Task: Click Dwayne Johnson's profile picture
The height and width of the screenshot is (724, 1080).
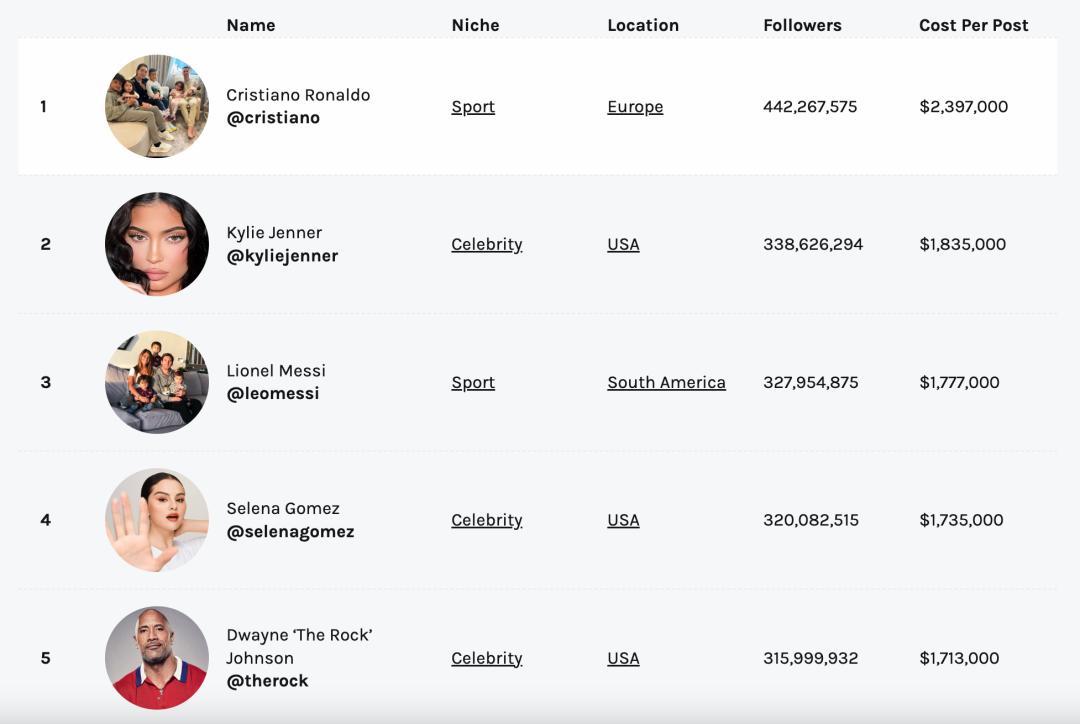Action: [157, 658]
